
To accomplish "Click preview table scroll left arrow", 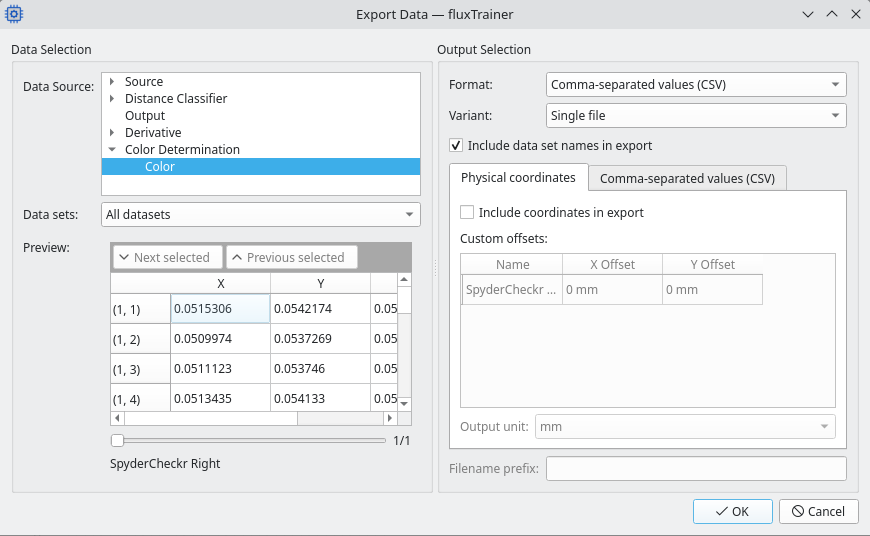I will click(117, 418).
